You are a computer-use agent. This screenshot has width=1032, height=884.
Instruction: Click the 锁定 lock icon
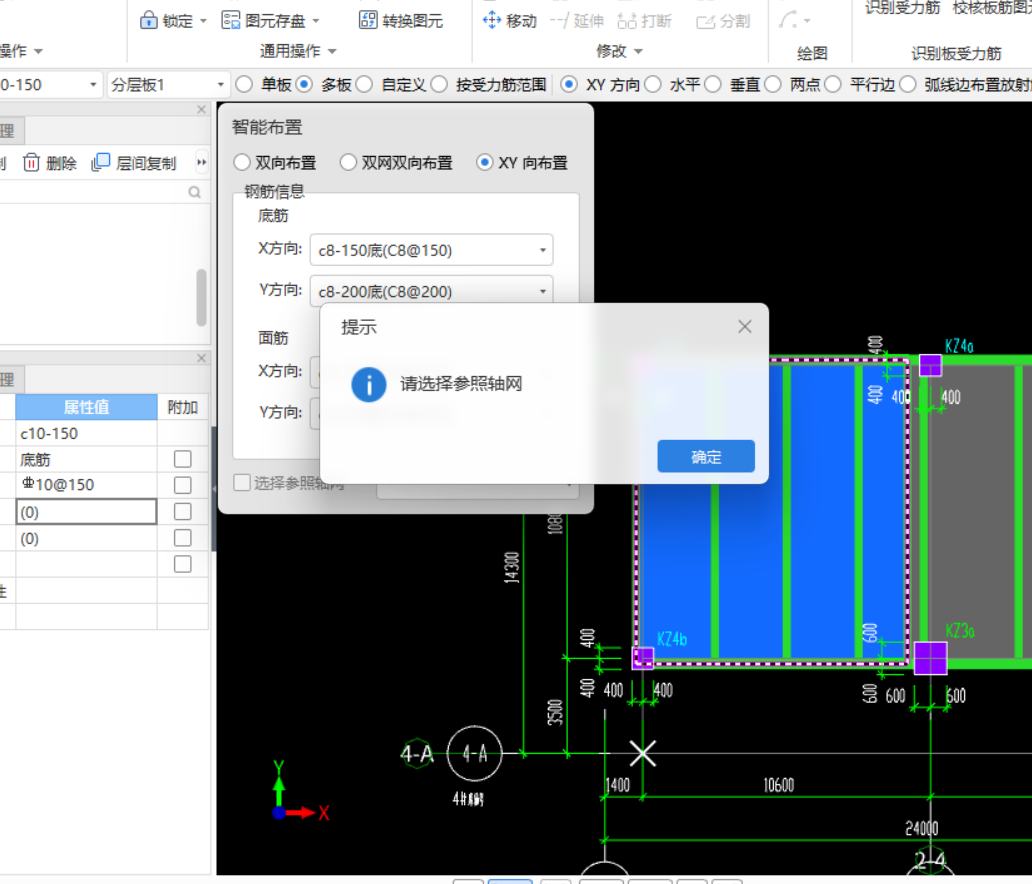(x=149, y=20)
